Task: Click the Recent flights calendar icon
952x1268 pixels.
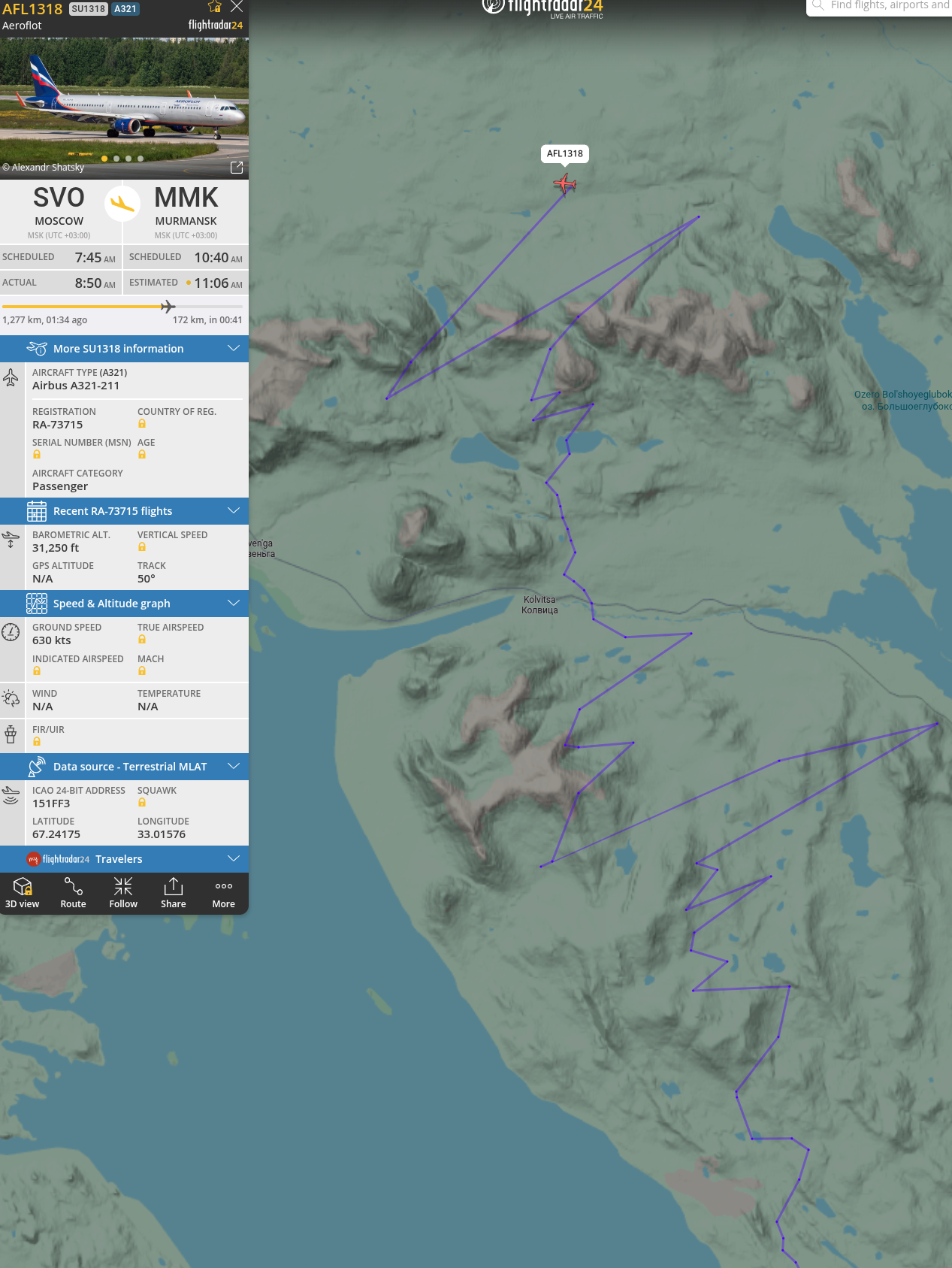Action: pyautogui.click(x=37, y=511)
